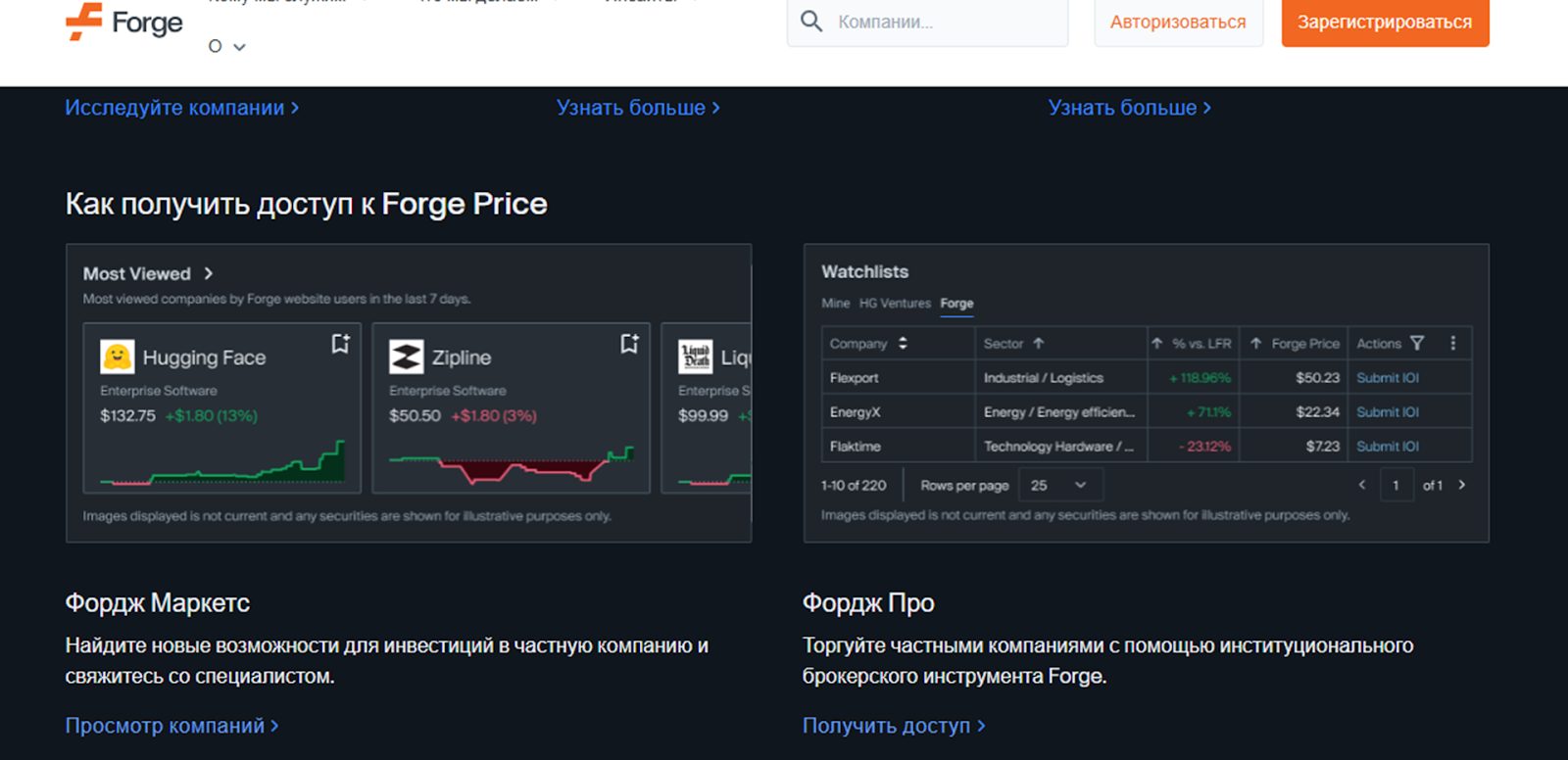Screen dimensions: 1568x760
Task: Open Просмотр компаний link
Action: pyautogui.click(x=172, y=726)
